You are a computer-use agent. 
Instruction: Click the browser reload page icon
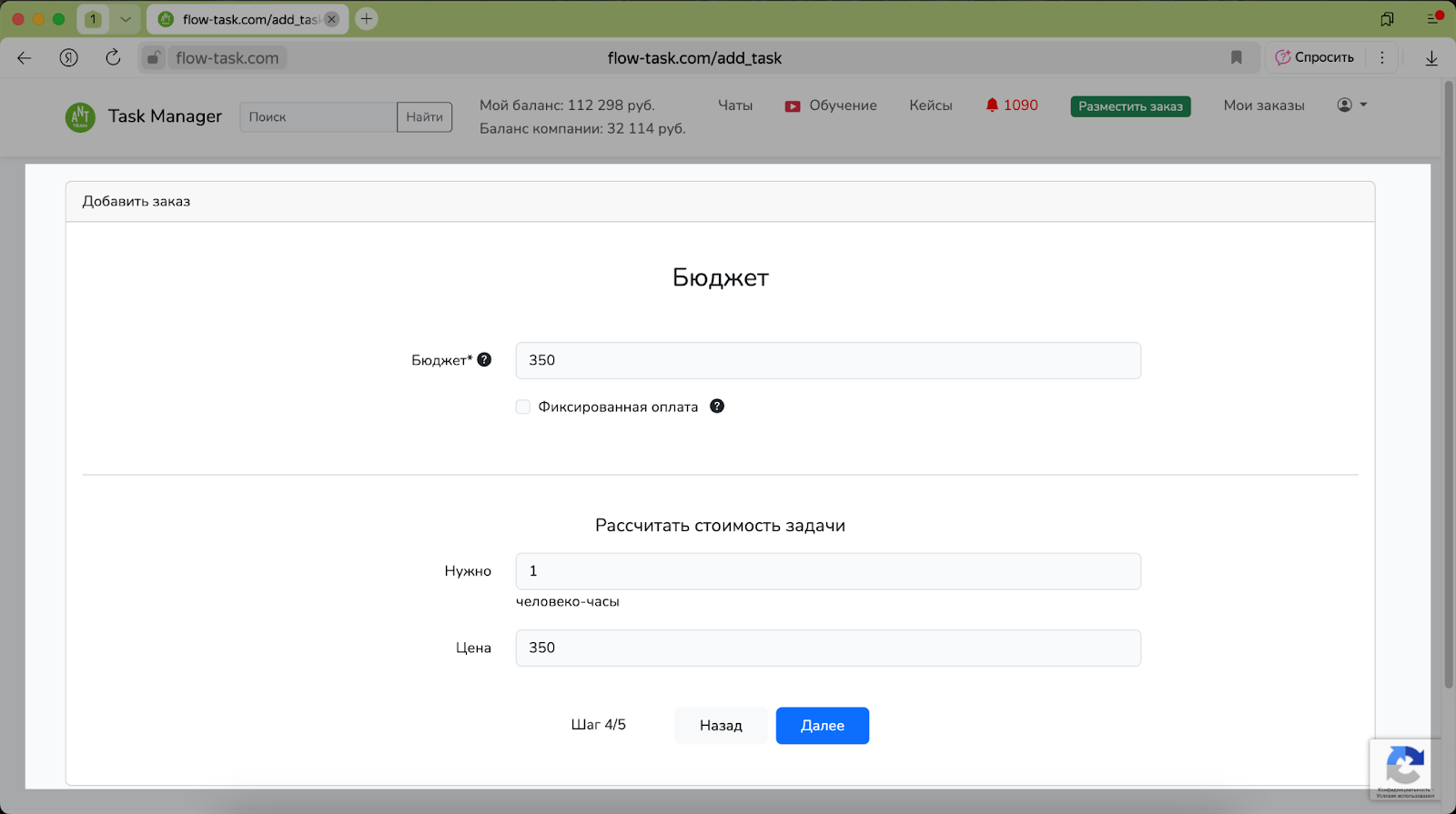(x=113, y=57)
